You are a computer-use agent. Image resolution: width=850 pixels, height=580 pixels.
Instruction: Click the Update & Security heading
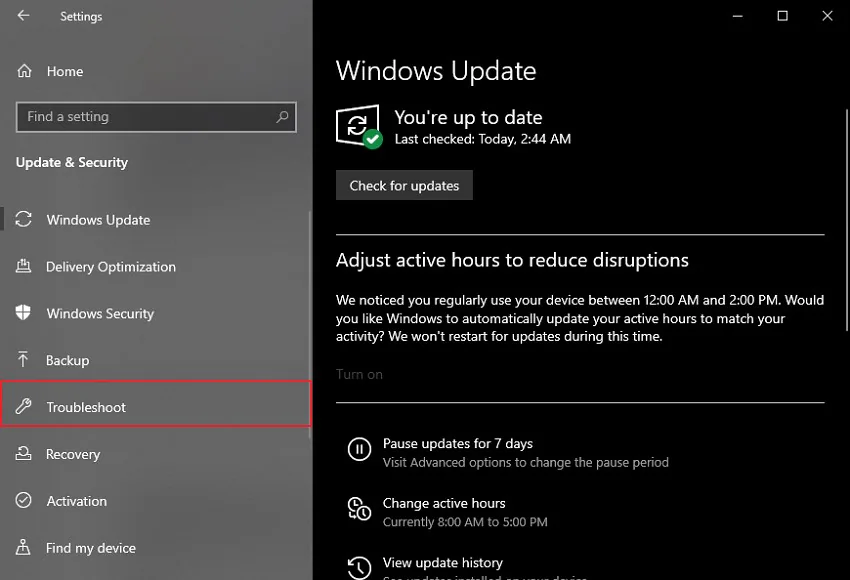click(72, 162)
